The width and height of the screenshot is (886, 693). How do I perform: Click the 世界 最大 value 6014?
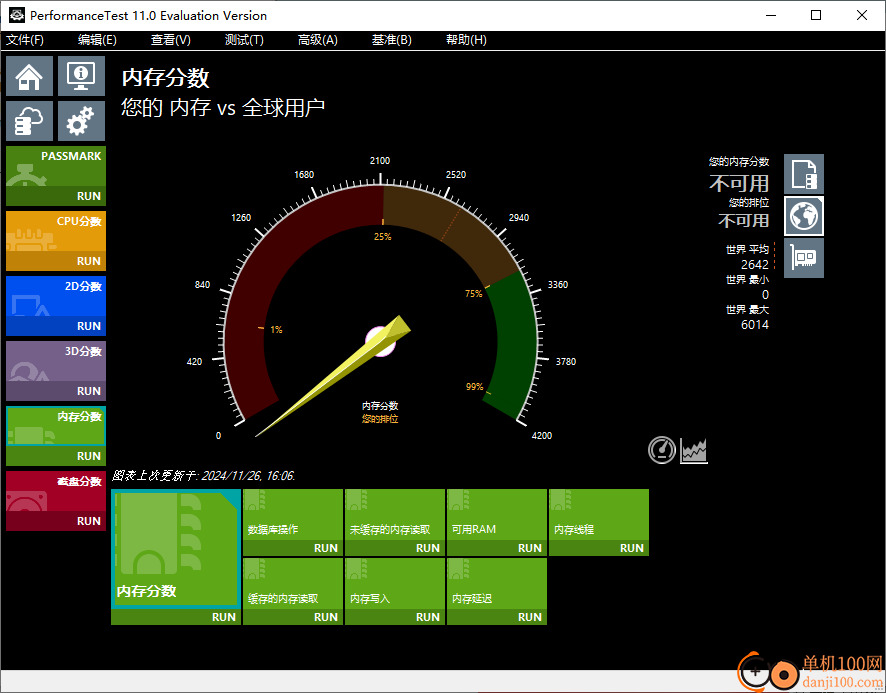point(754,325)
